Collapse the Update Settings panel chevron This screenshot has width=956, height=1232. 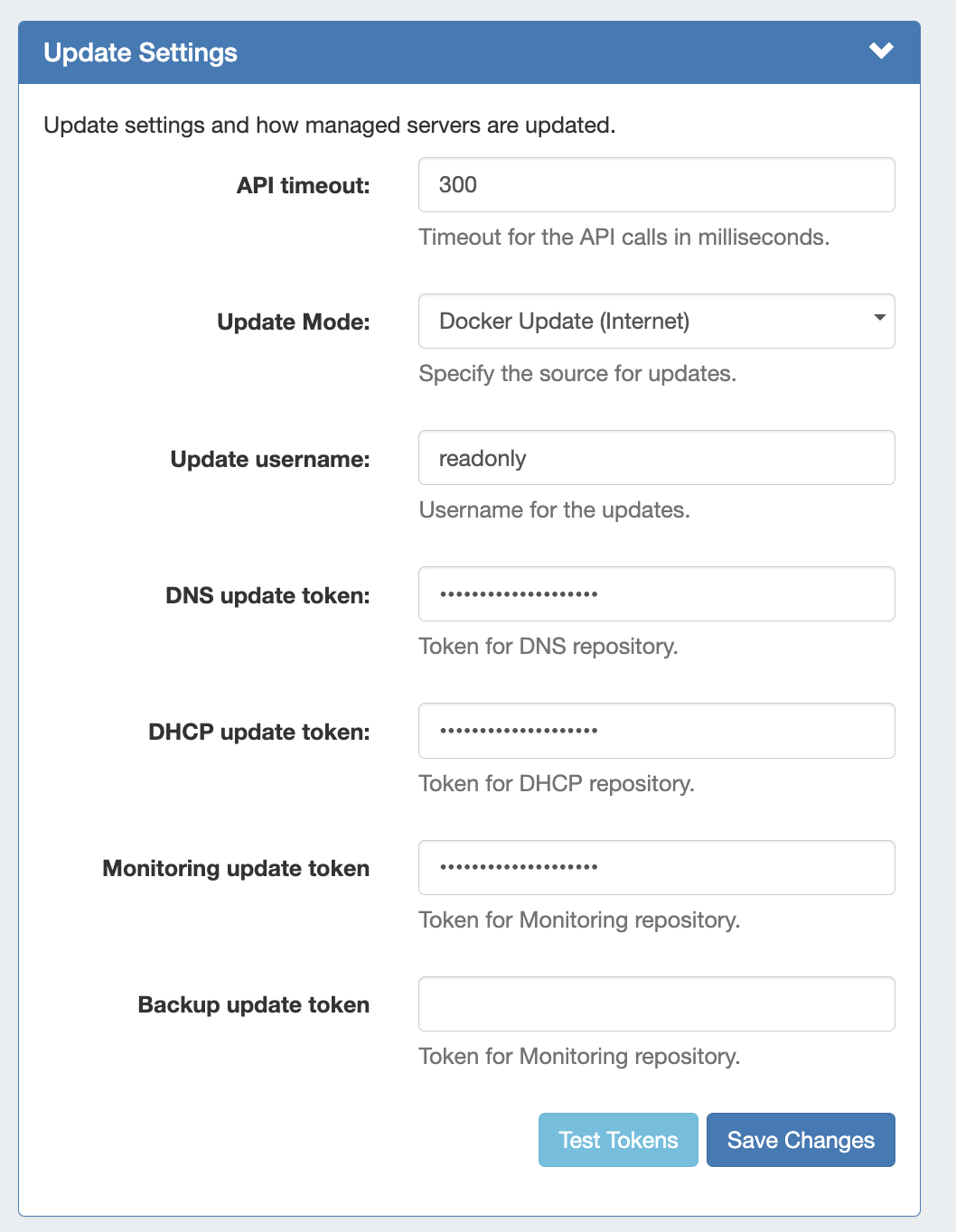(881, 51)
